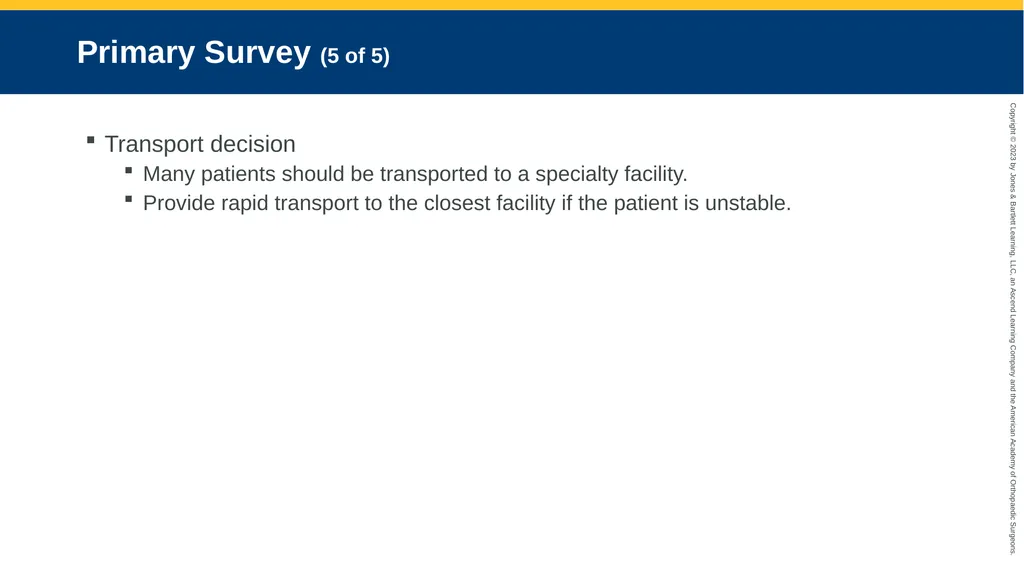The width and height of the screenshot is (1024, 575).
Task: Select the "Provide rapid transport" sentence
Action: point(467,203)
